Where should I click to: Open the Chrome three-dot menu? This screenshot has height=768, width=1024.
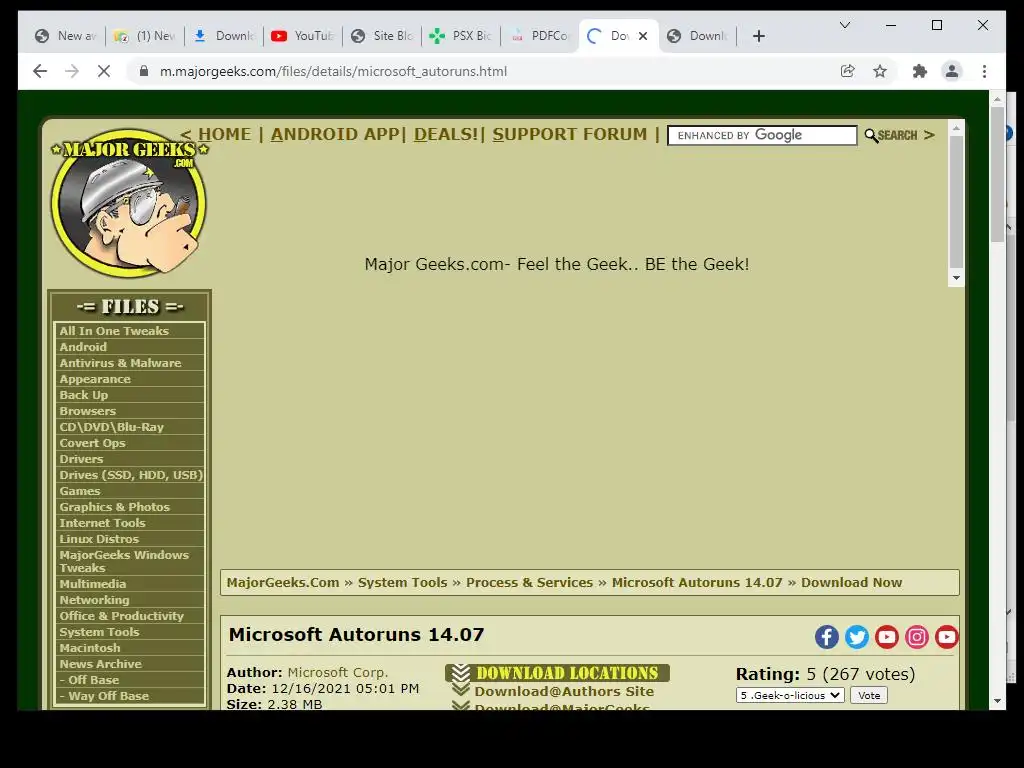coord(984,71)
